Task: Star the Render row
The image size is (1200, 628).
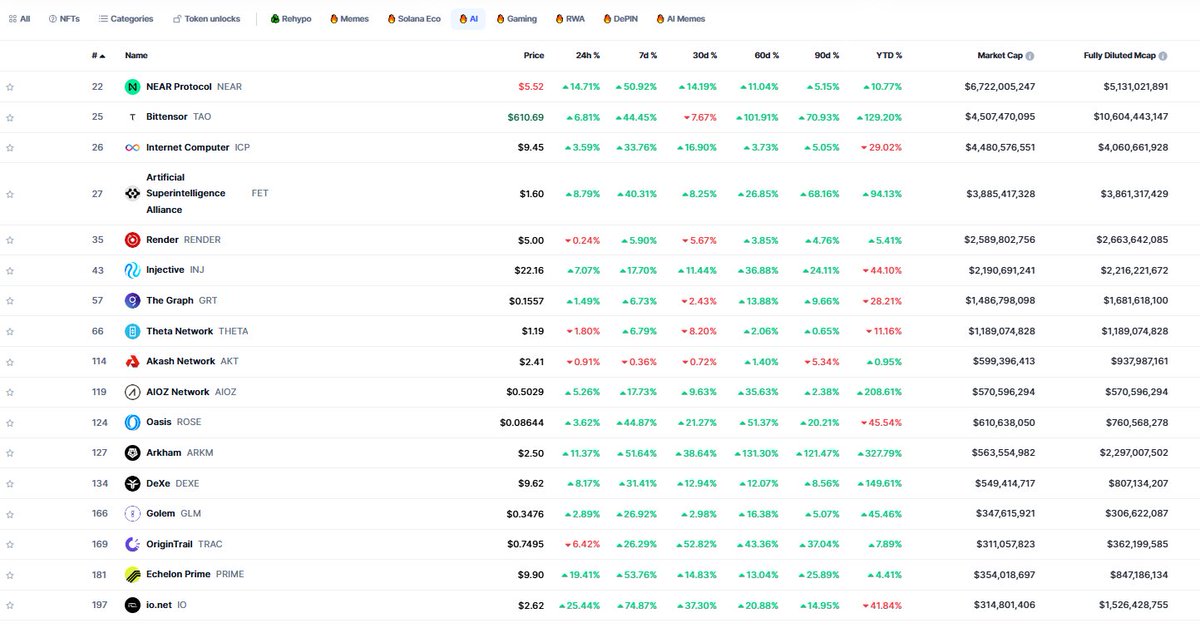Action: click(10, 240)
